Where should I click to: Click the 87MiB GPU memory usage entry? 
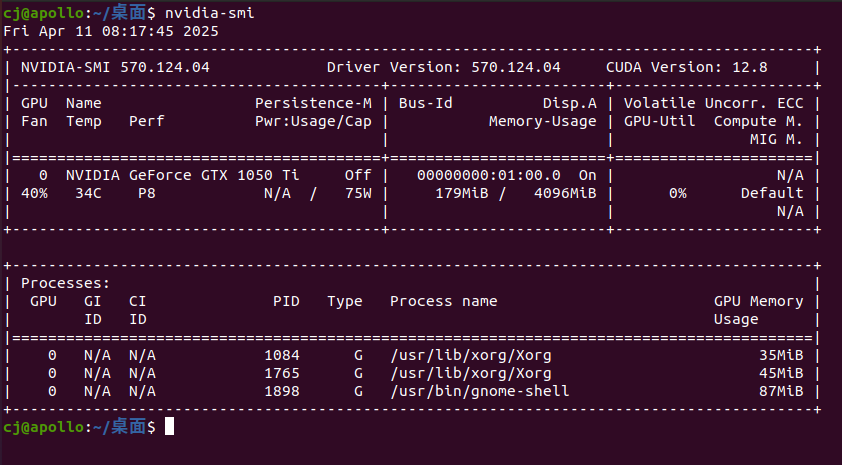click(x=781, y=391)
